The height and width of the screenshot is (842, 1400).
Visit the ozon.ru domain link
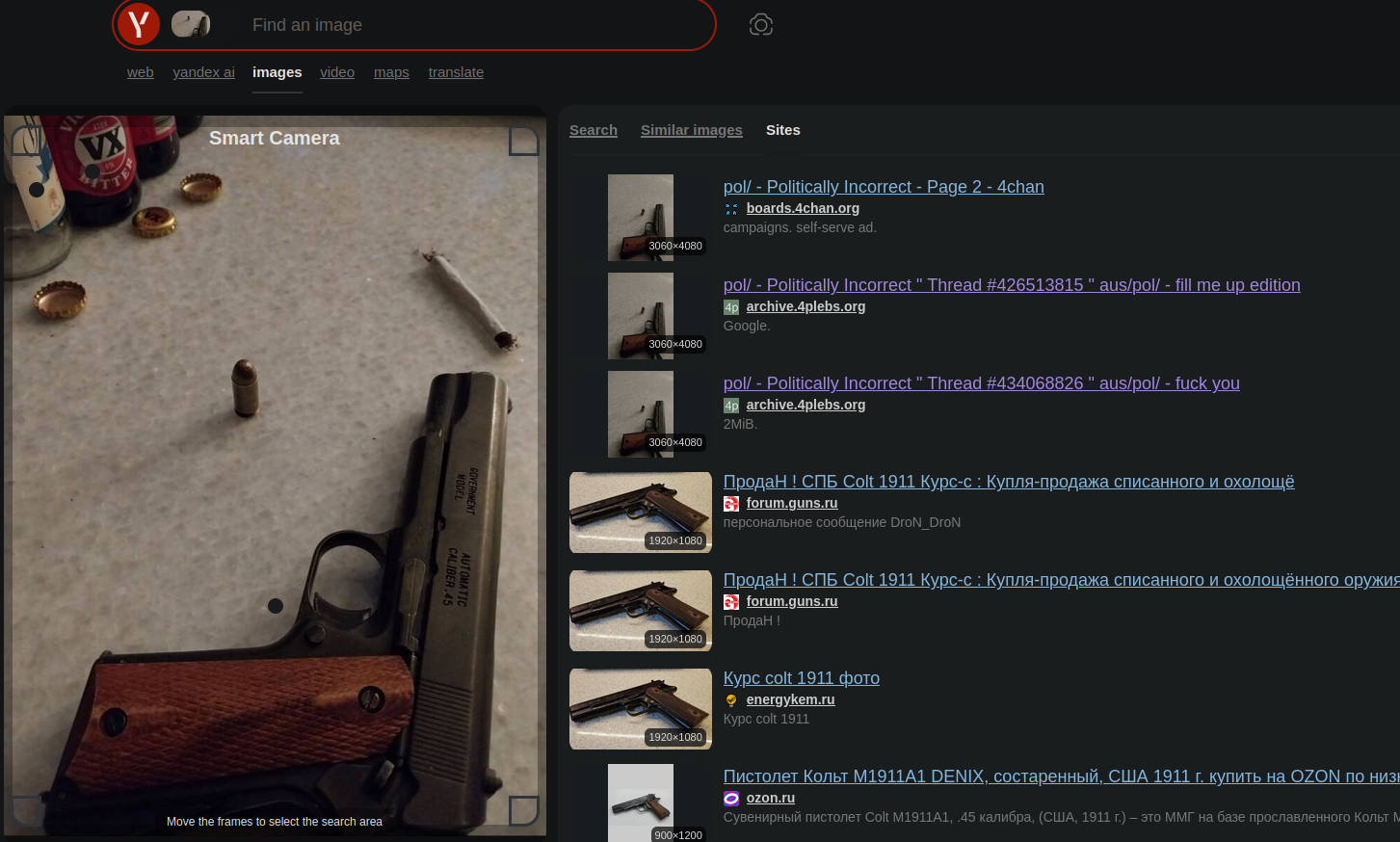[x=771, y=798]
